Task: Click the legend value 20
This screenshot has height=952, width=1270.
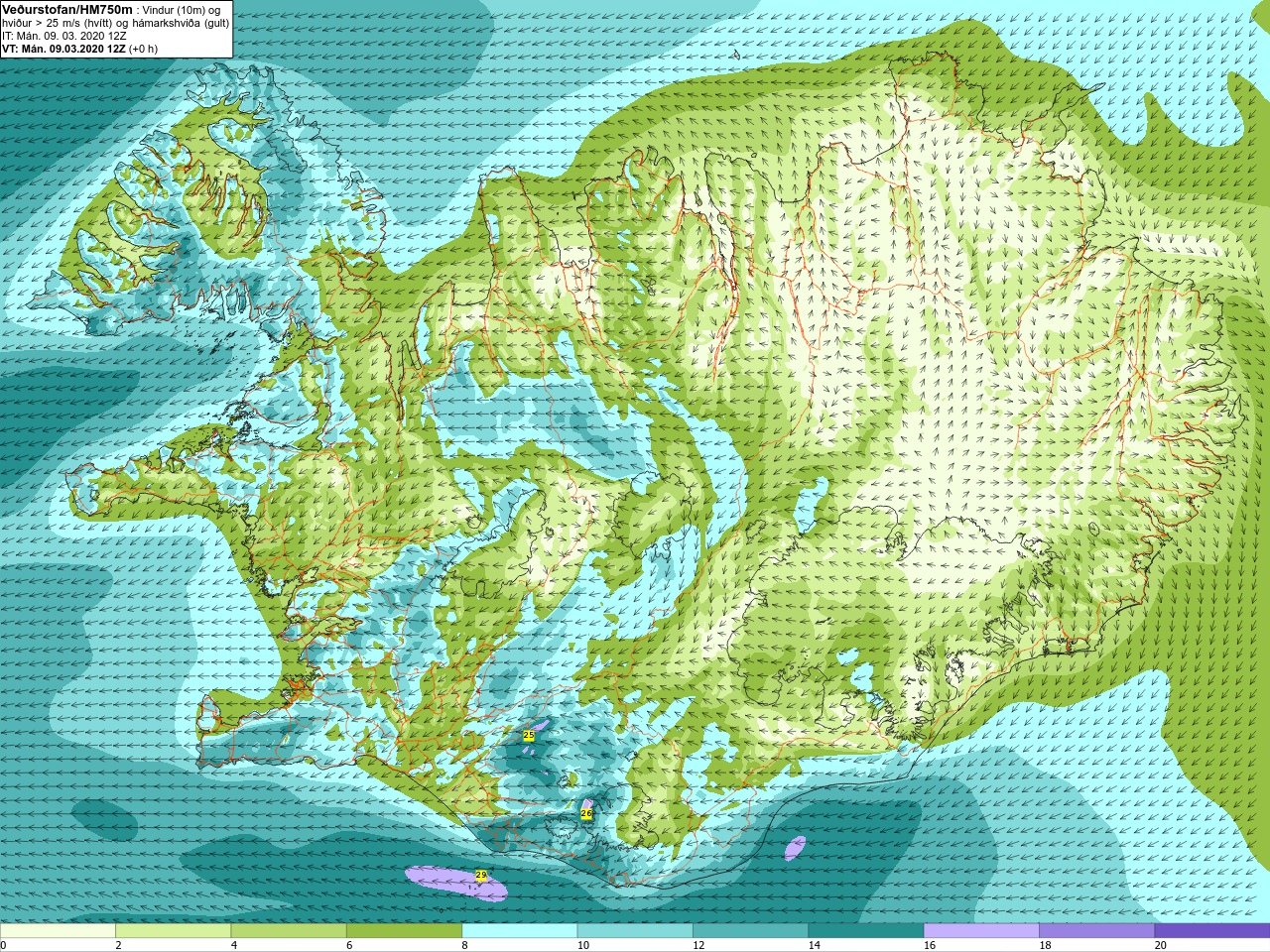Action: coord(1160,945)
